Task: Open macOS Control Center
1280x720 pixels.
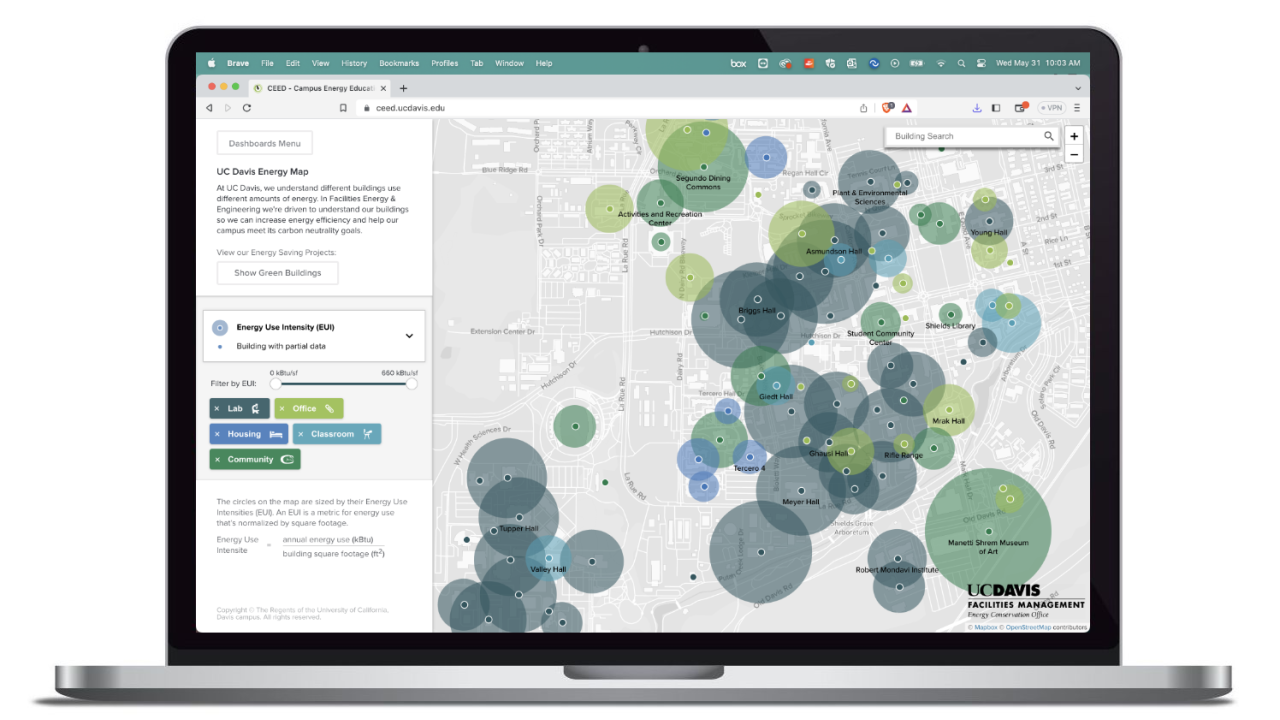Action: [981, 63]
